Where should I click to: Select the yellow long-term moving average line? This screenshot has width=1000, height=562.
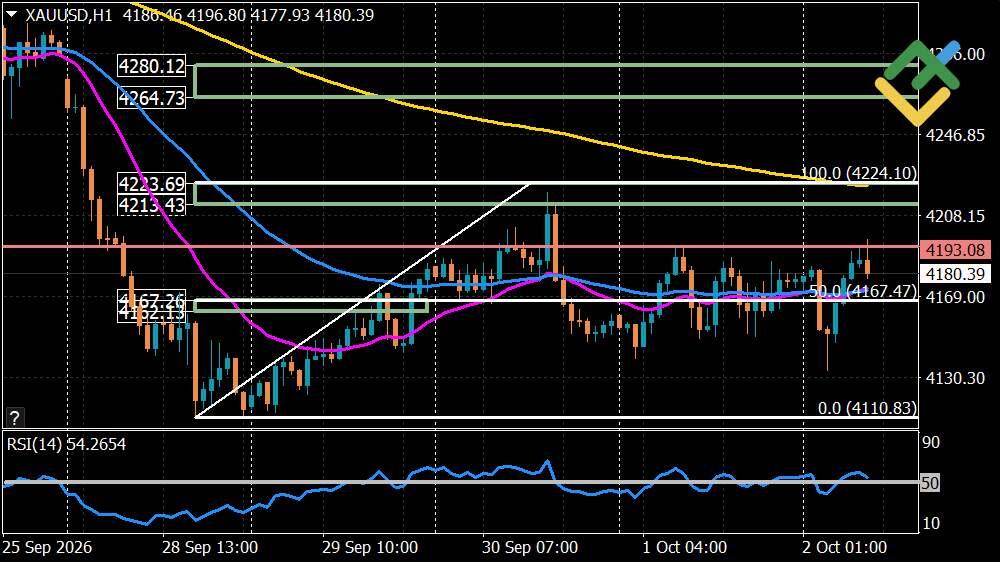[x=485, y=120]
